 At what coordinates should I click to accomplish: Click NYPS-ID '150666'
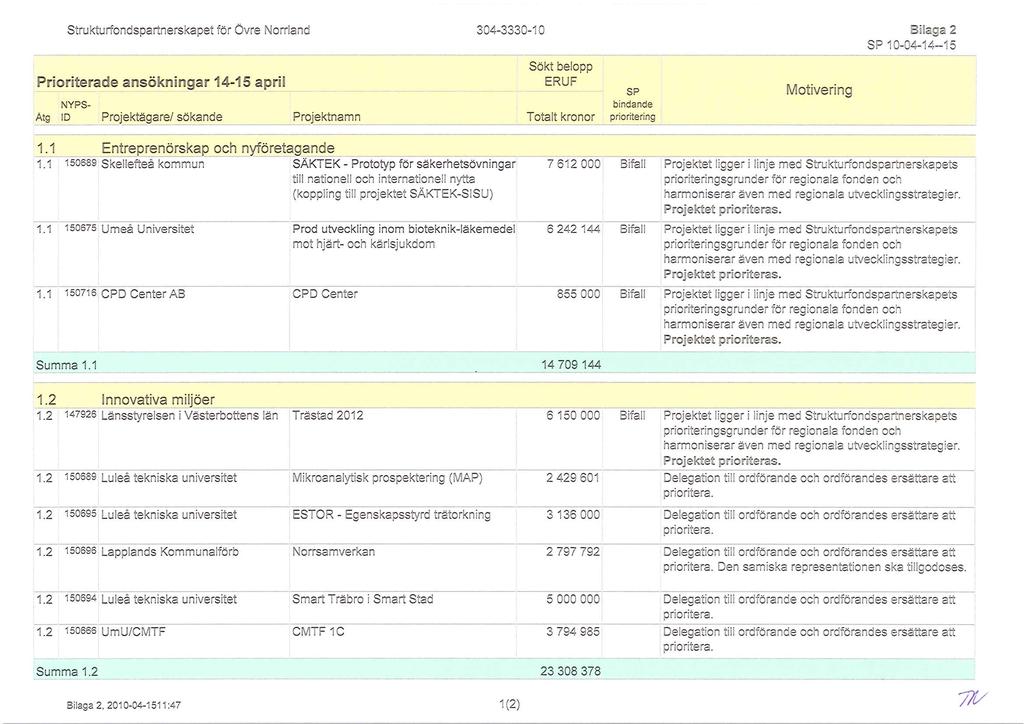coord(80,631)
